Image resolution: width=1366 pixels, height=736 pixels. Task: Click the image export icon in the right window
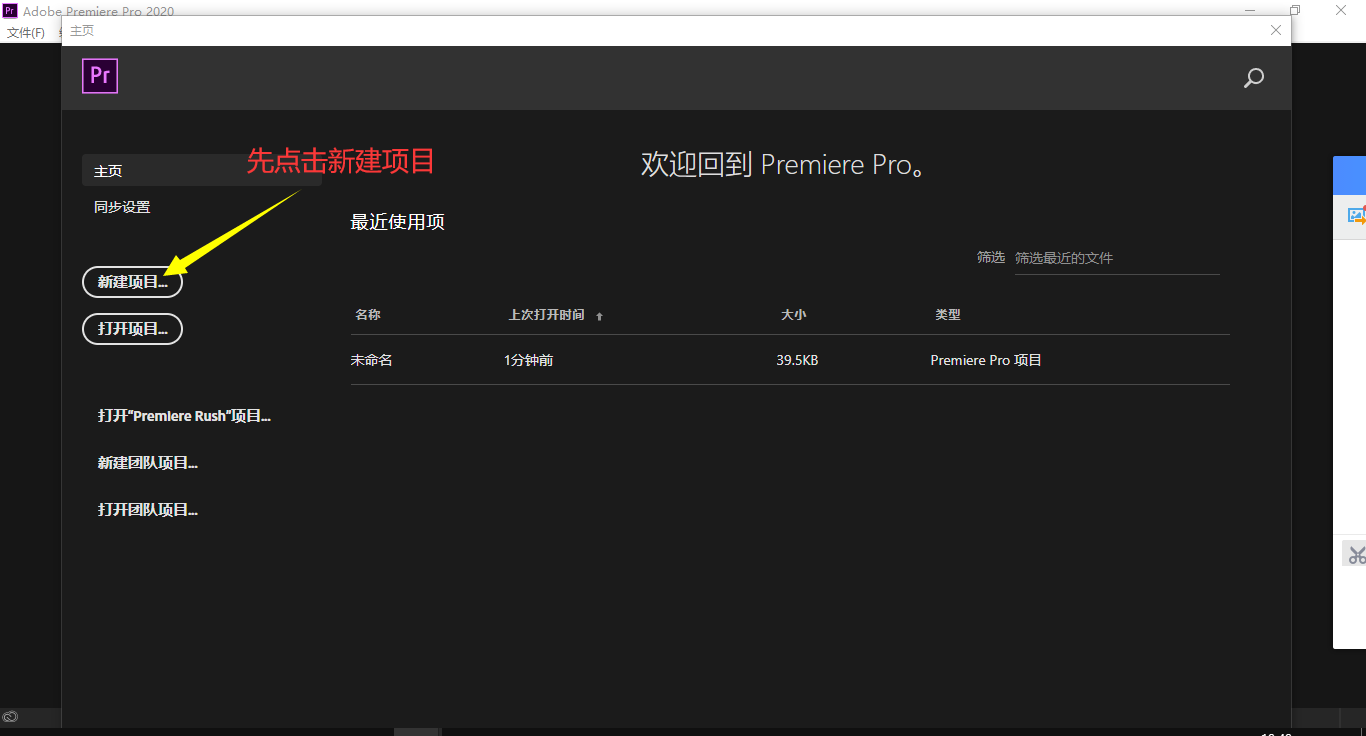point(1357,215)
